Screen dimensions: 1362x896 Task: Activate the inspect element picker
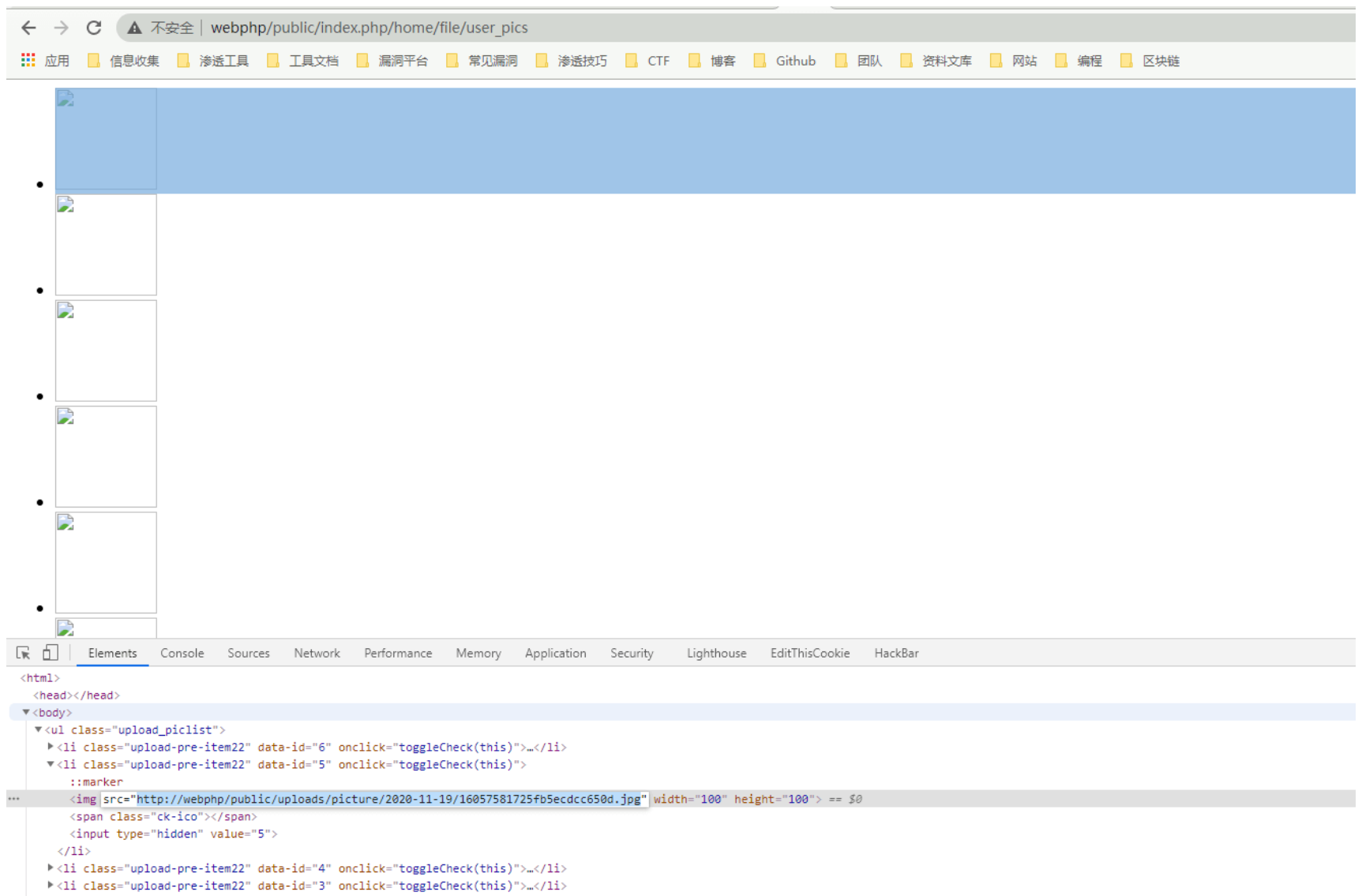click(x=23, y=653)
